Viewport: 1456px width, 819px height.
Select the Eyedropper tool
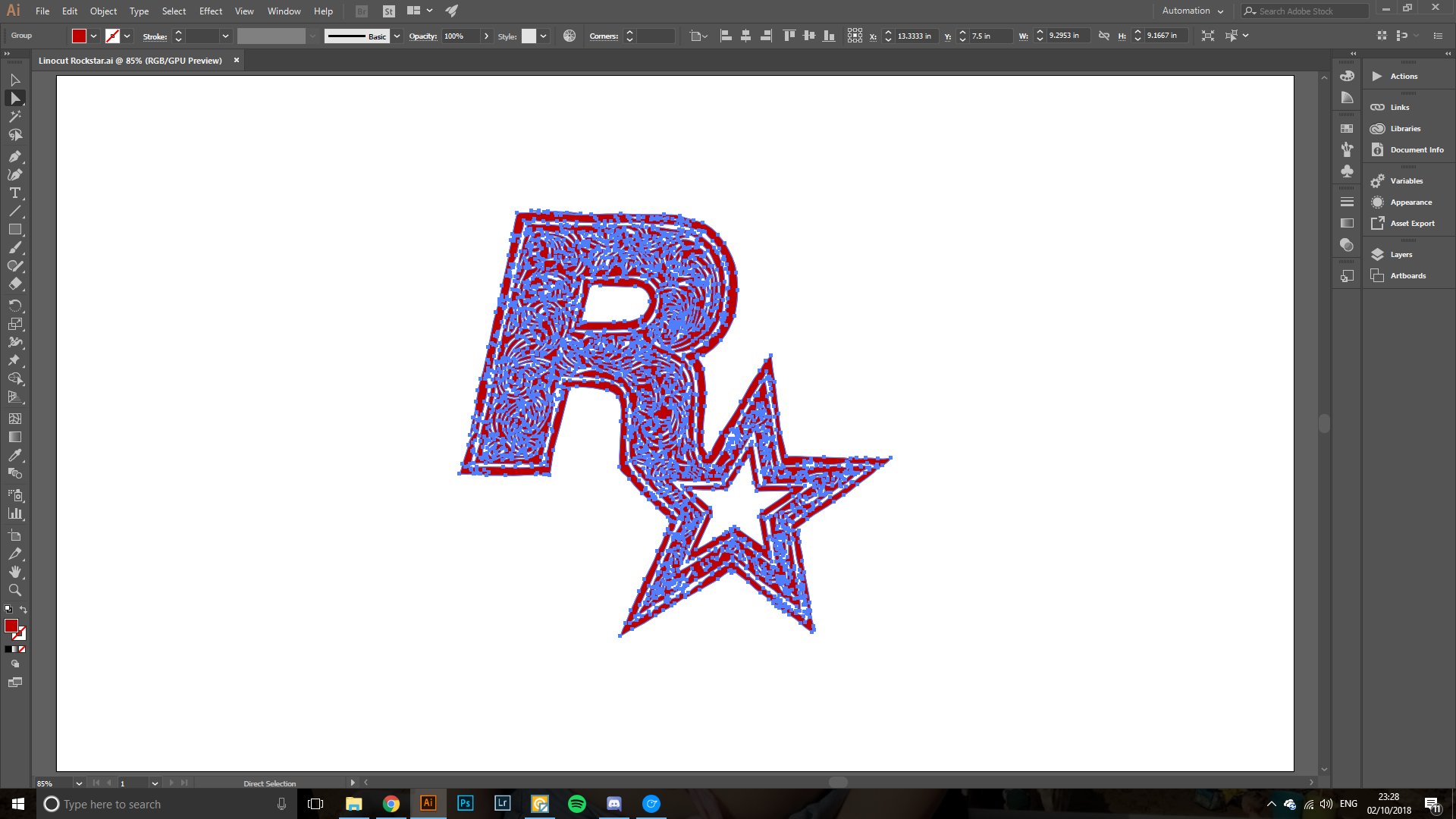pos(14,455)
